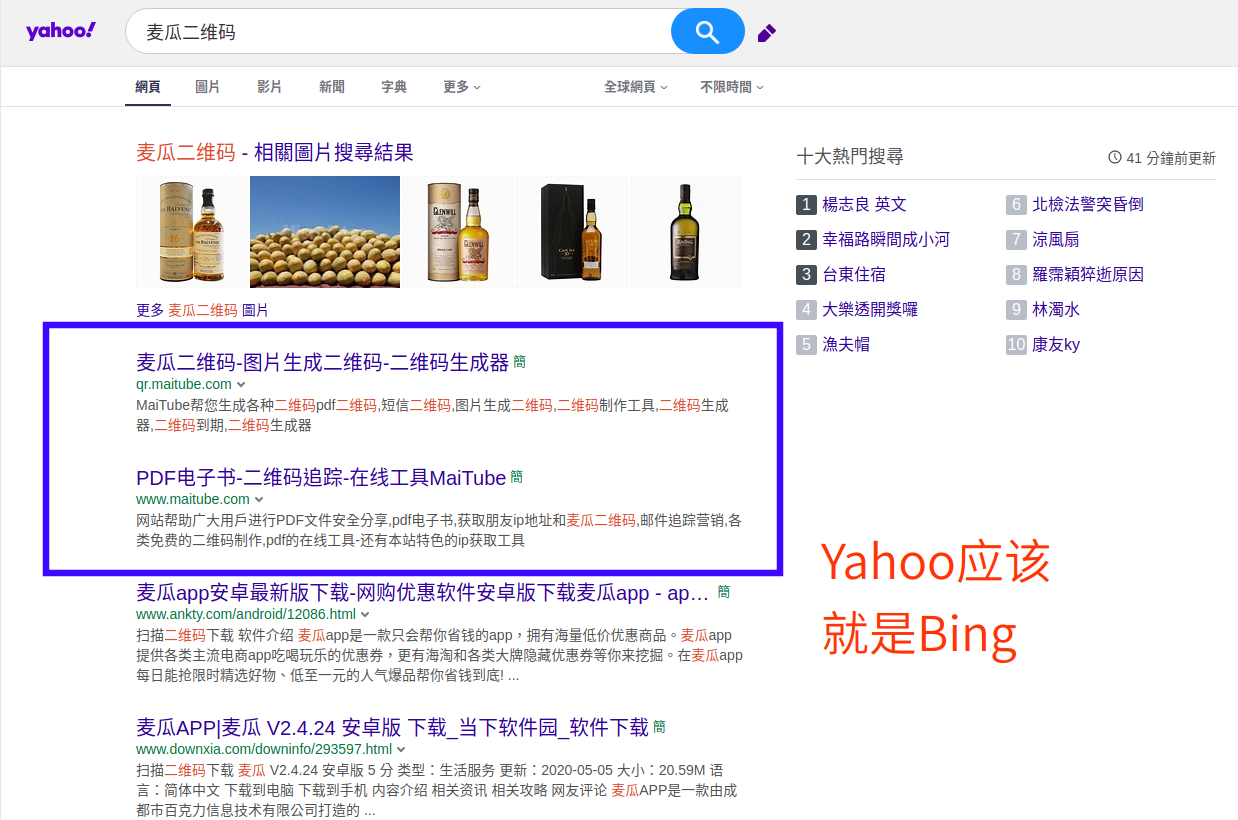Open the 新聞 tab
This screenshot has height=820, width=1238.
click(332, 87)
